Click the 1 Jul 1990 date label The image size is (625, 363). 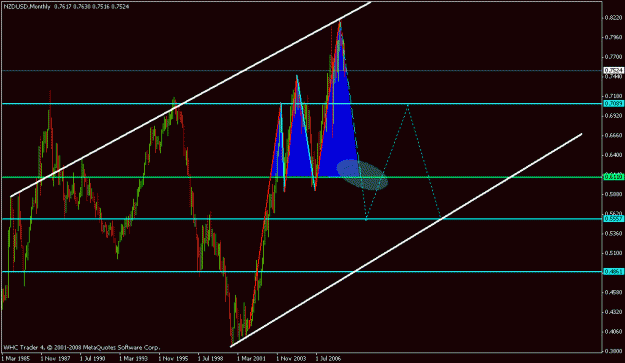[92, 358]
